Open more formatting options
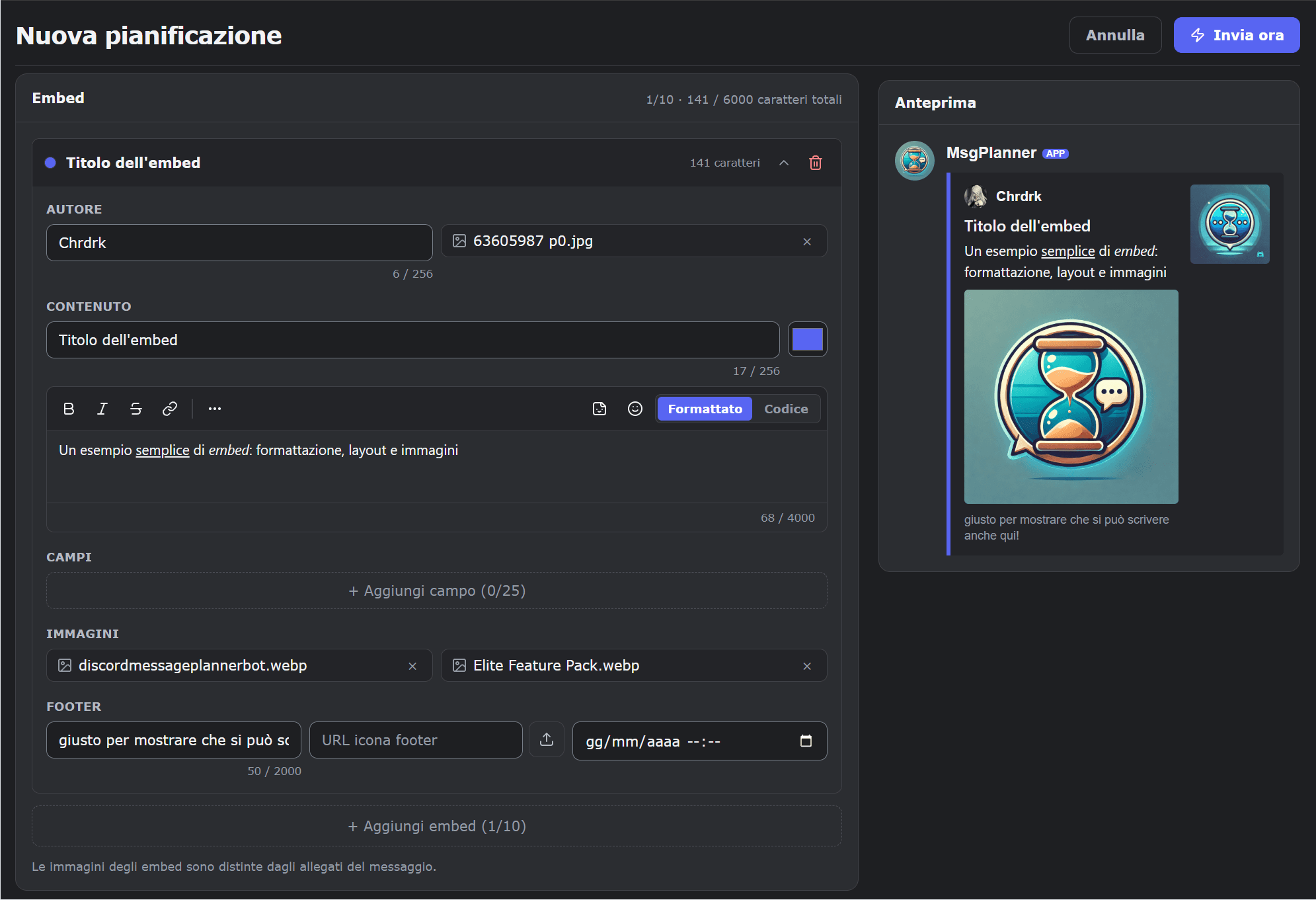The height and width of the screenshot is (900, 1316). click(215, 409)
